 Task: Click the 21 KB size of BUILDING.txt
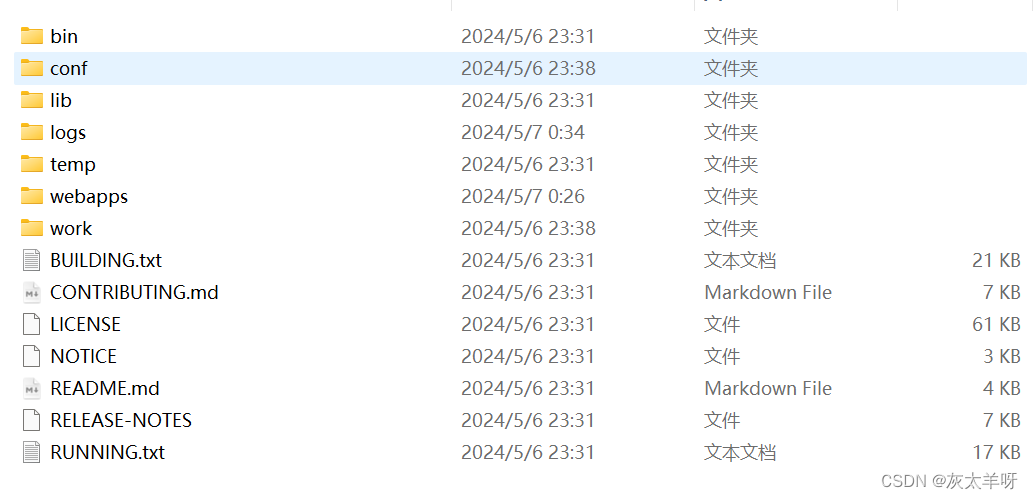(x=996, y=260)
